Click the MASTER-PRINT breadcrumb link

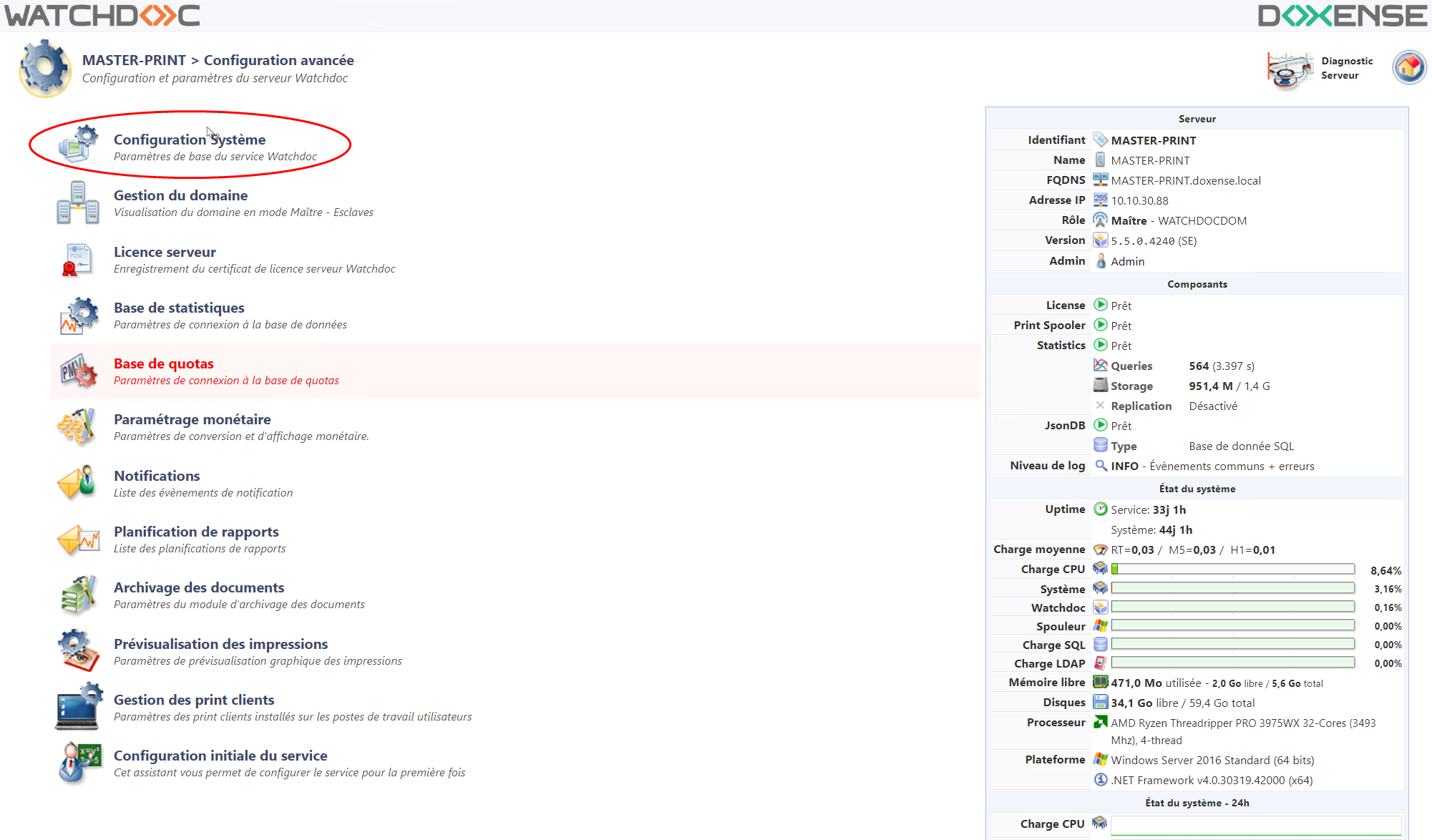(x=134, y=60)
